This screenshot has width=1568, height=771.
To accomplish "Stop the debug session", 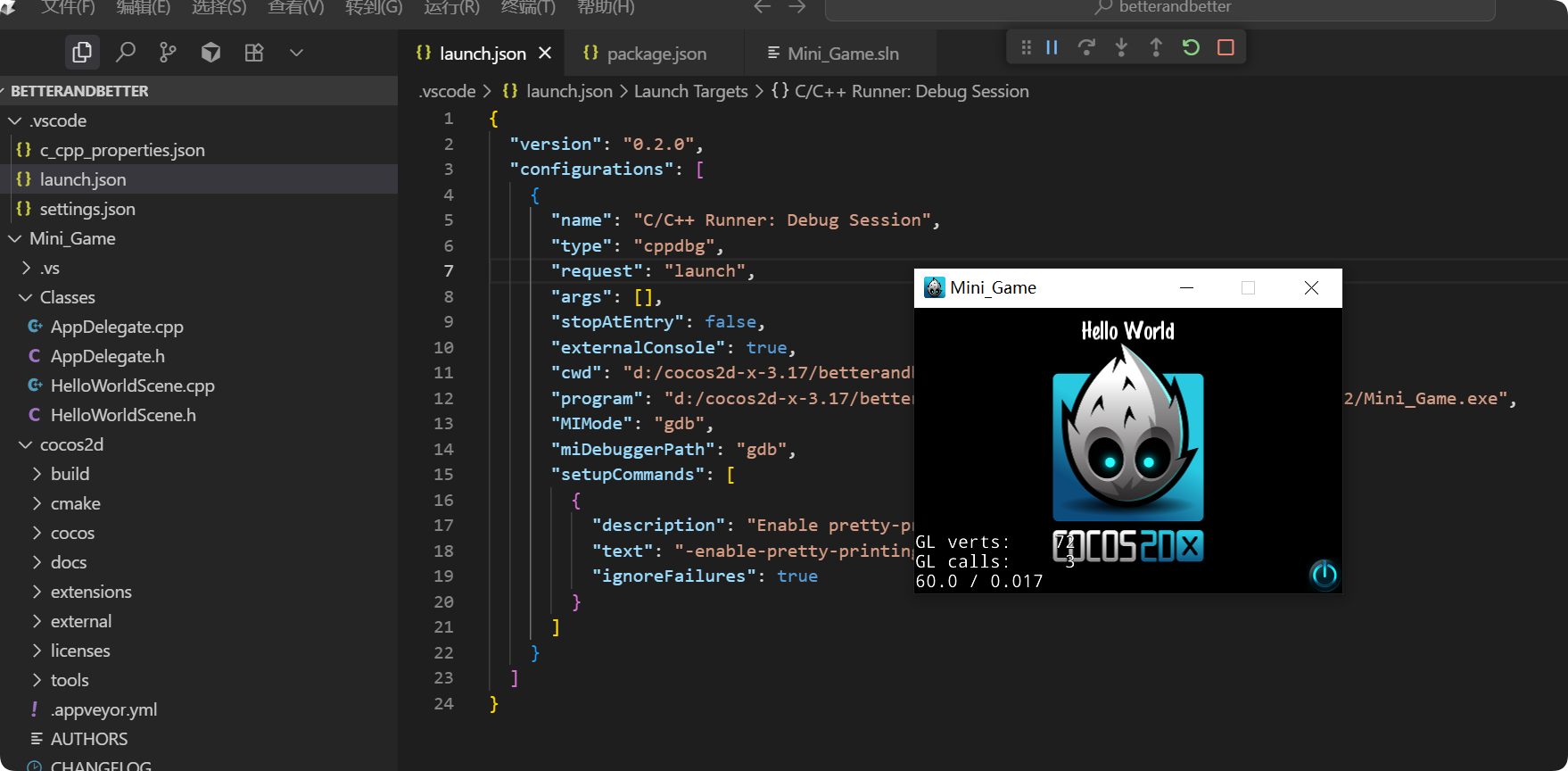I will tap(1226, 47).
